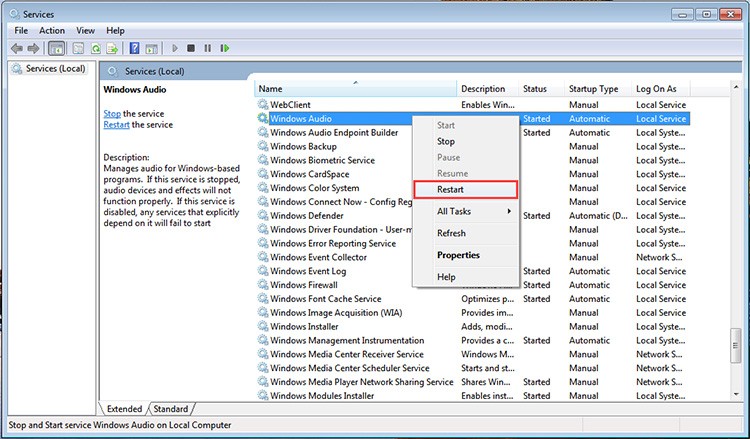Viewport: 750px width, 439px height.
Task: Toggle the Show/Hide Action Pane icon
Action: (x=152, y=48)
